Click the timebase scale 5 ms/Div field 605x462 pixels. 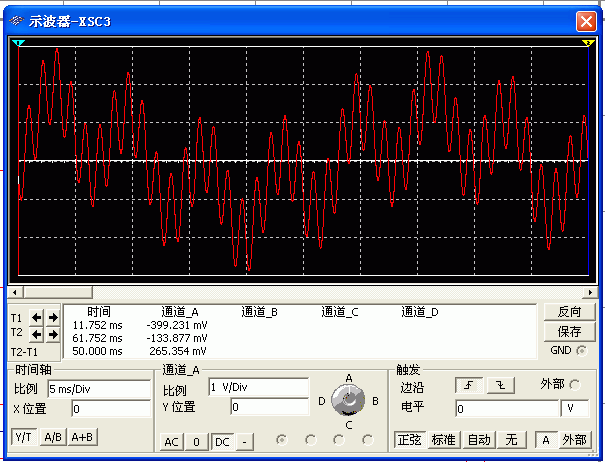98,388
